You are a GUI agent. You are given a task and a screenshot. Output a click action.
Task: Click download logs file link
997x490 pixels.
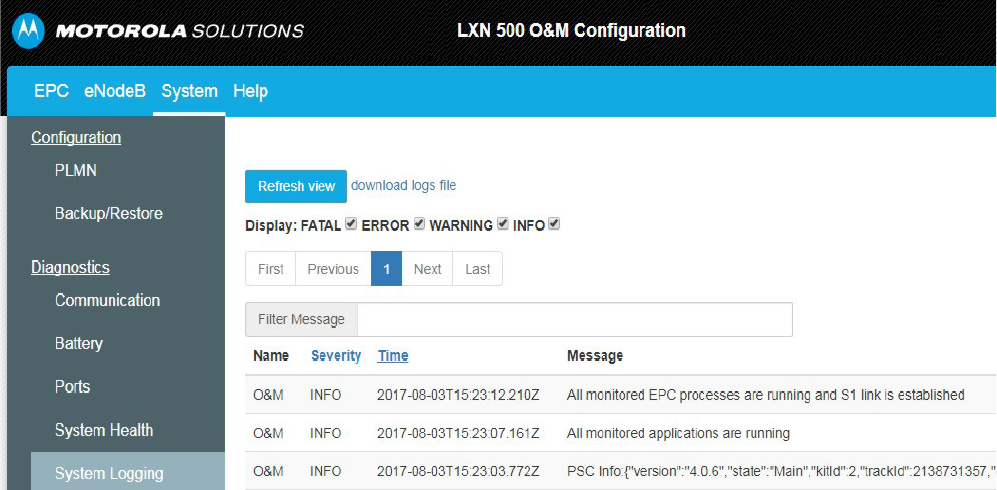[x=403, y=186]
